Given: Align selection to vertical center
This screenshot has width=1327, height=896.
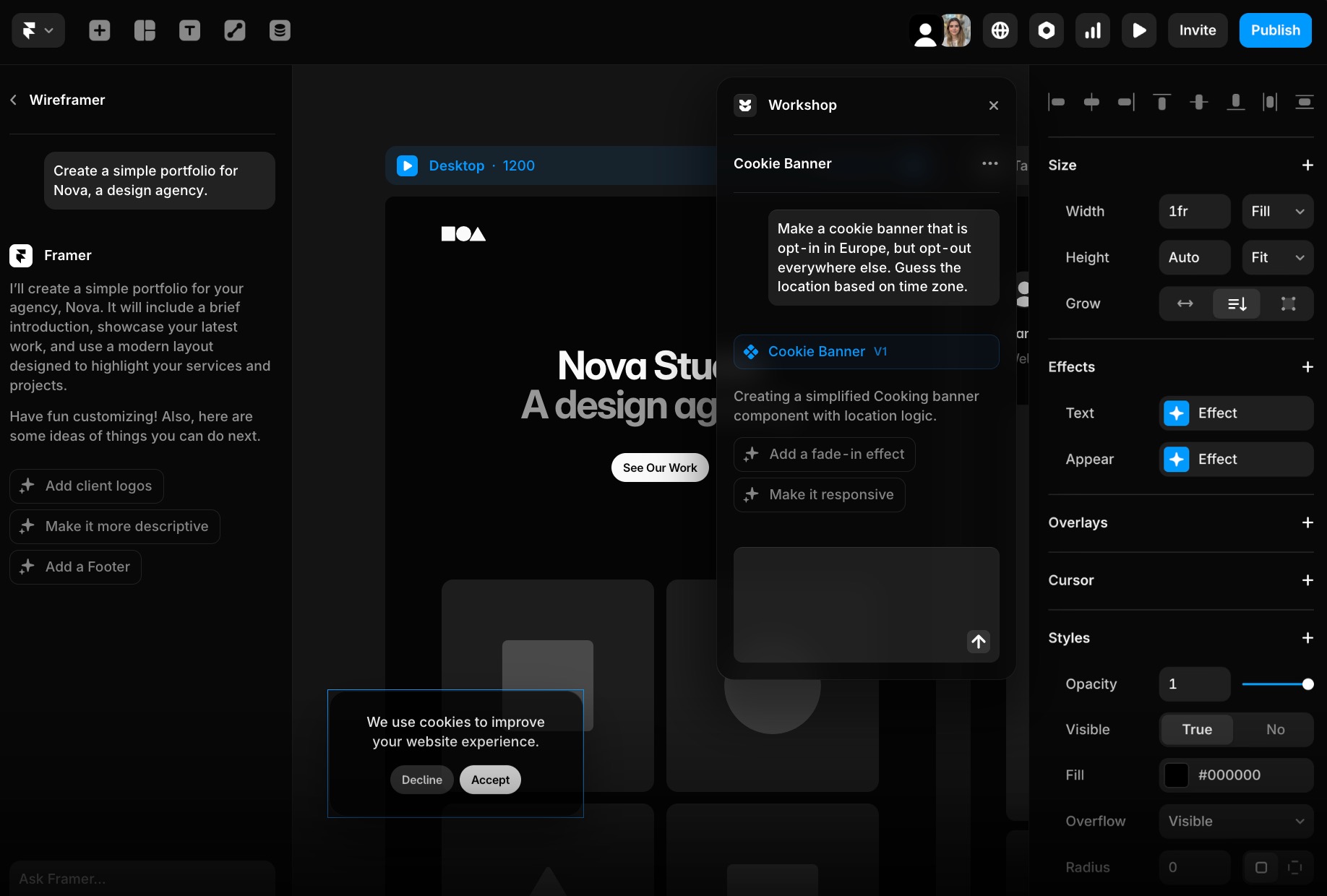Looking at the screenshot, I should point(1199,102).
